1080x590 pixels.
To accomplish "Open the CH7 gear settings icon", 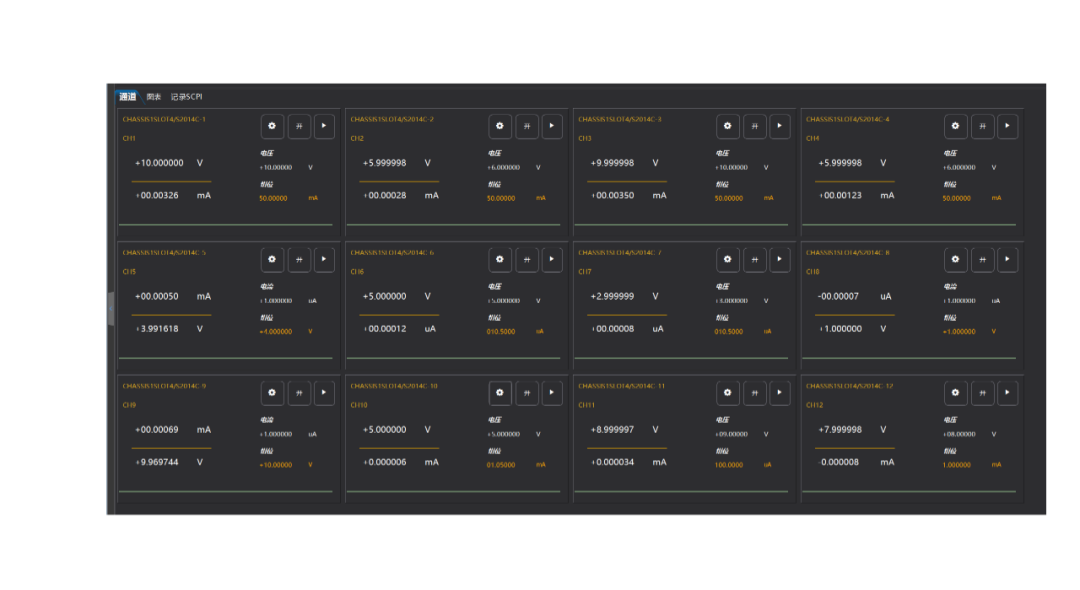I will pos(727,260).
